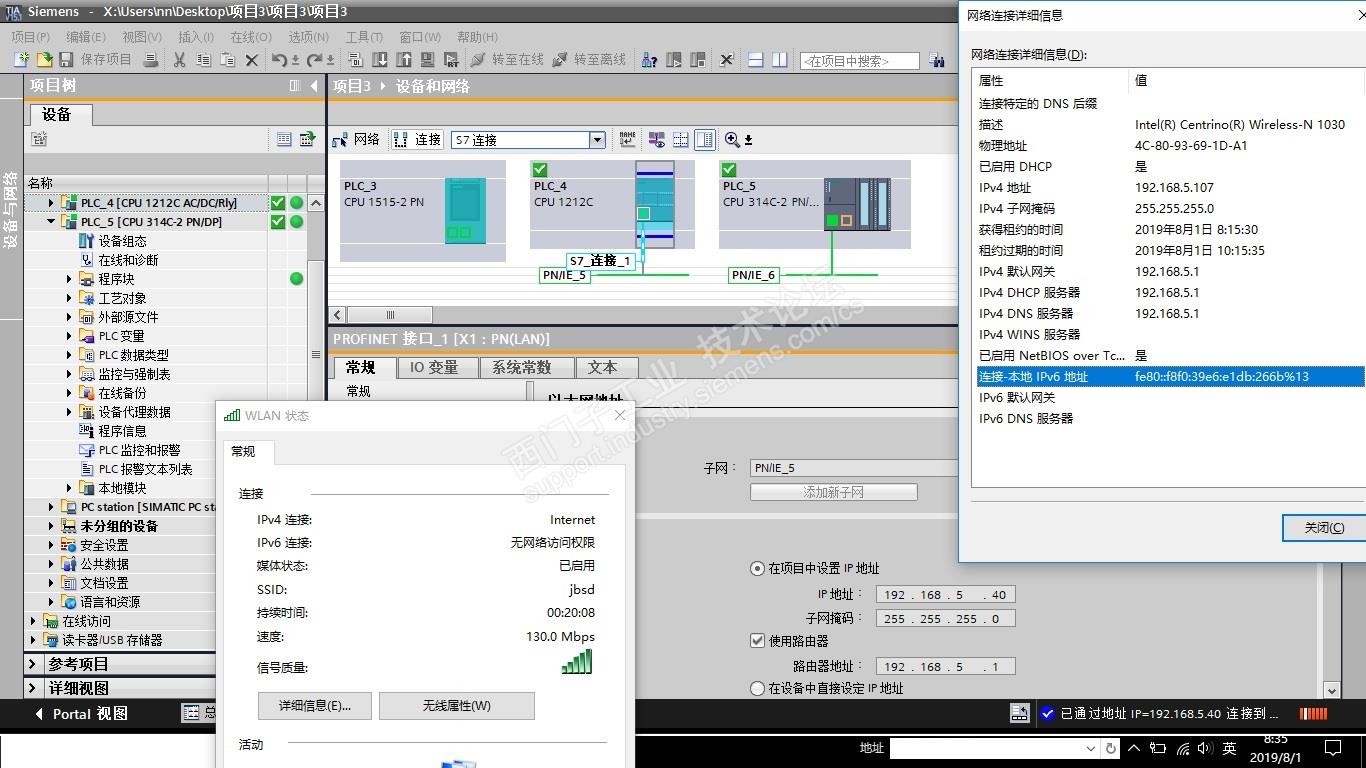Click the 子网掩码 field 255.255.255.0
Viewport: 1366px width, 768px height.
pyautogui.click(x=945, y=618)
